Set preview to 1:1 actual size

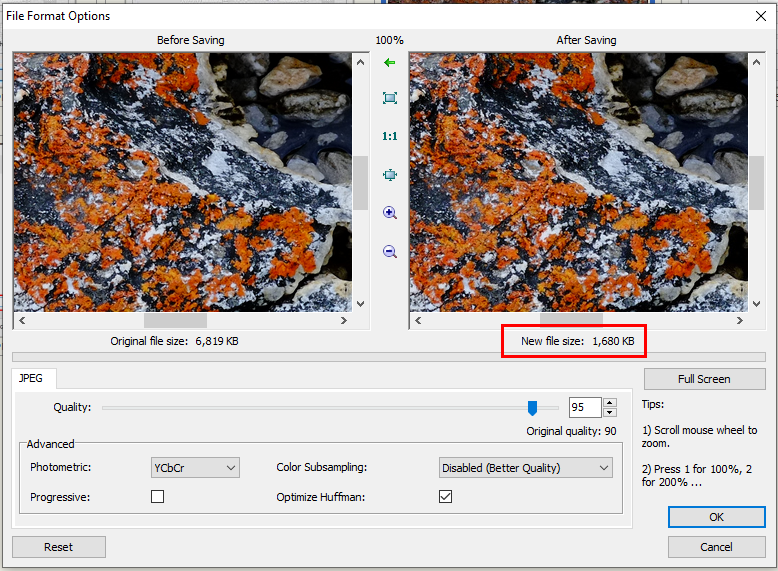tap(389, 136)
